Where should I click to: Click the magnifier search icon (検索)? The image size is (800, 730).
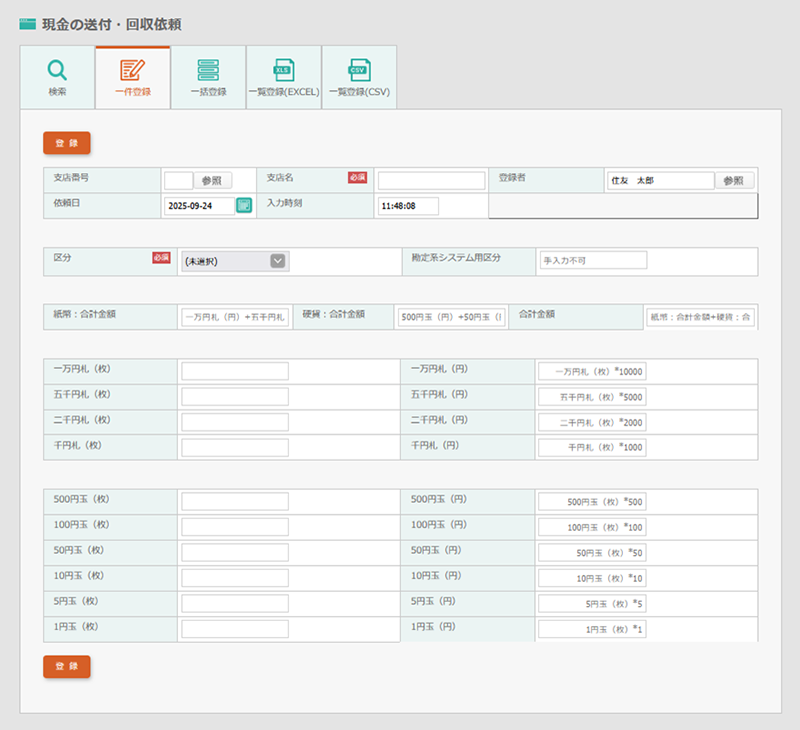point(57,70)
